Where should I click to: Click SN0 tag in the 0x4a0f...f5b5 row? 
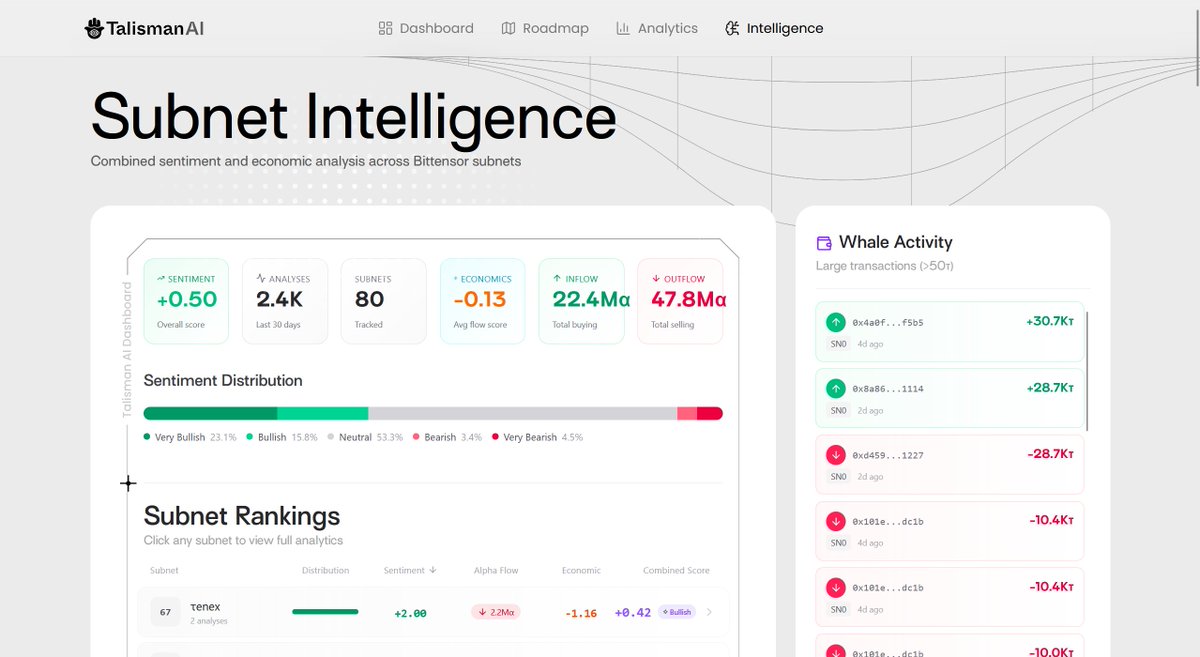(x=838, y=344)
